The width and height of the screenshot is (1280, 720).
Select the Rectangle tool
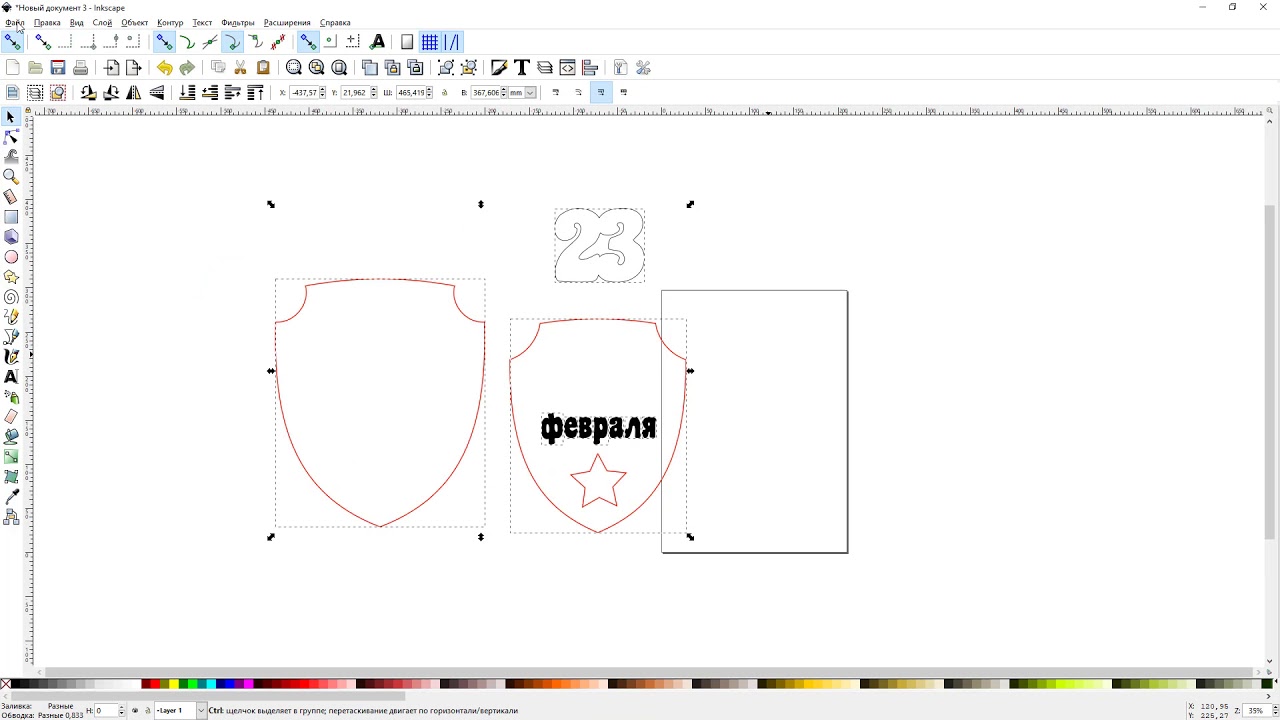(x=11, y=217)
